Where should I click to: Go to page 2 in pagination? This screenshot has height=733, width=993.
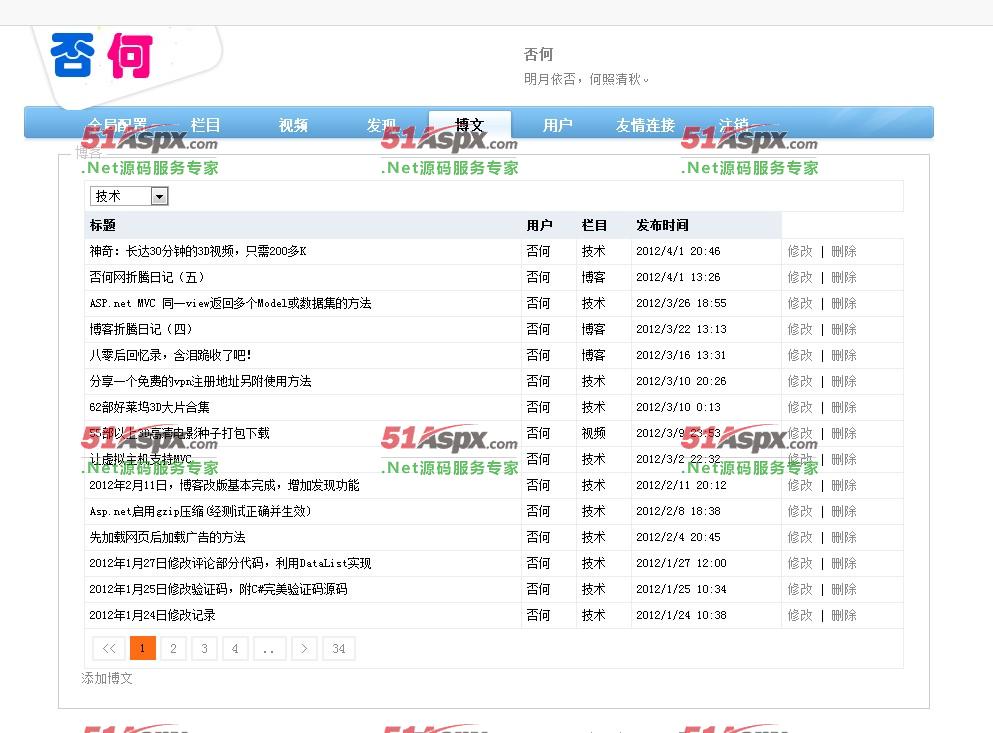coord(173,649)
